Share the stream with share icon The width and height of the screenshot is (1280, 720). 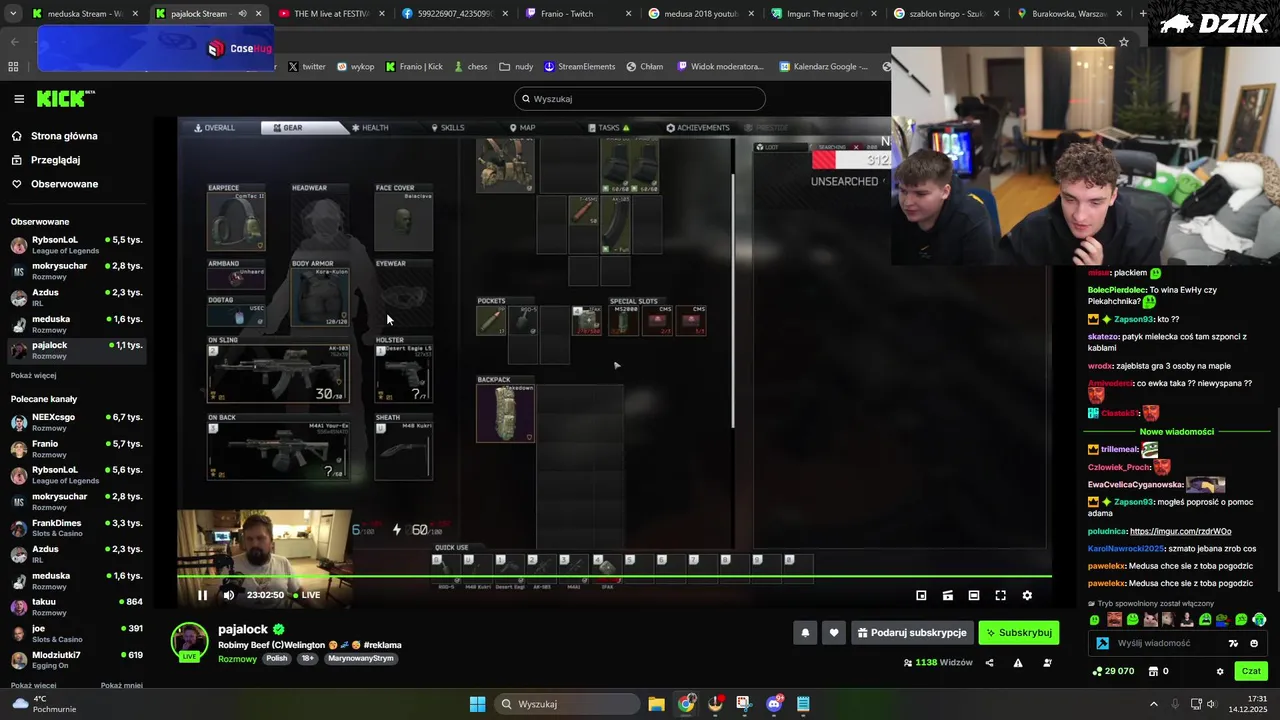(x=989, y=662)
